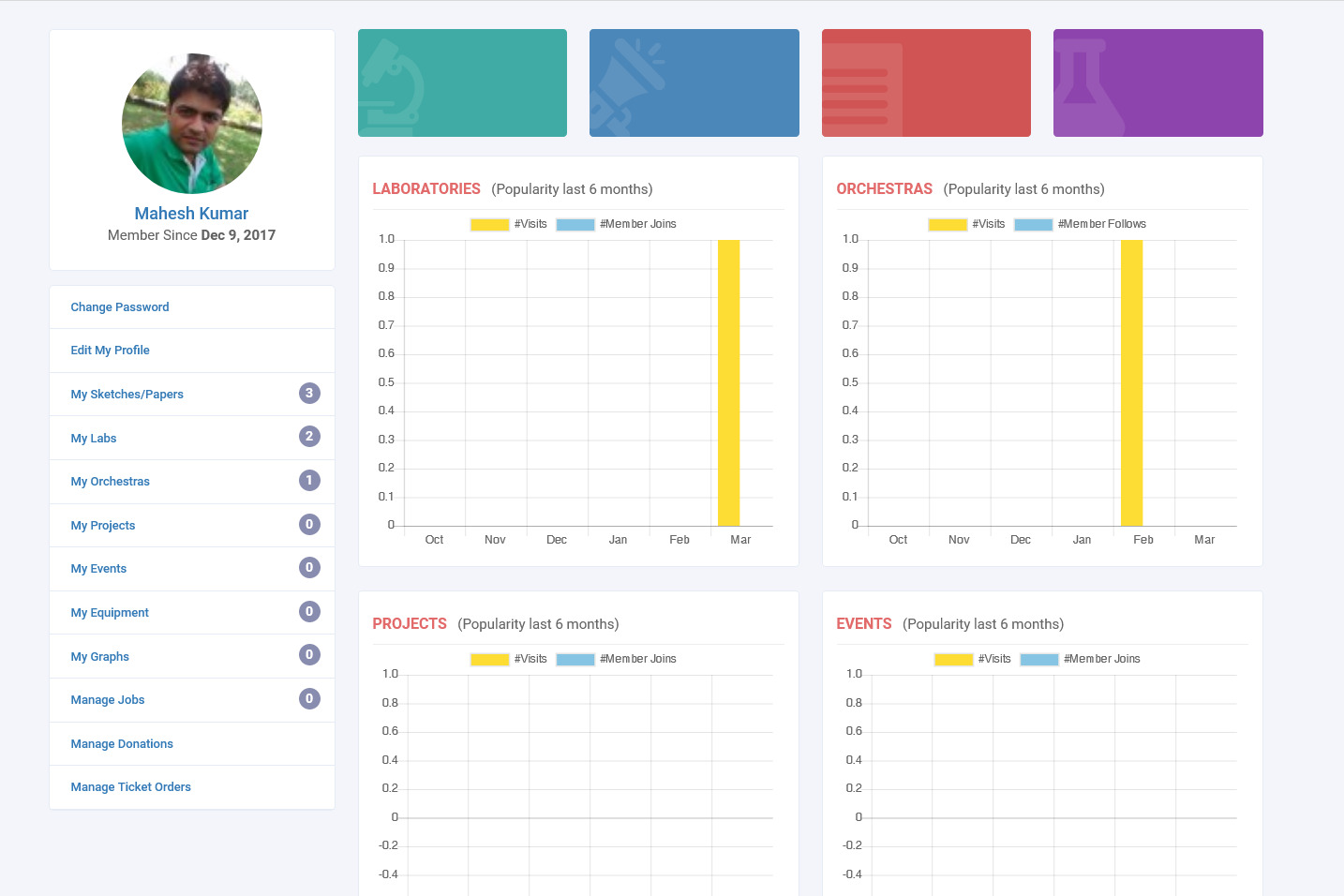Toggle #Visits swatch in Projects chart

coord(490,659)
